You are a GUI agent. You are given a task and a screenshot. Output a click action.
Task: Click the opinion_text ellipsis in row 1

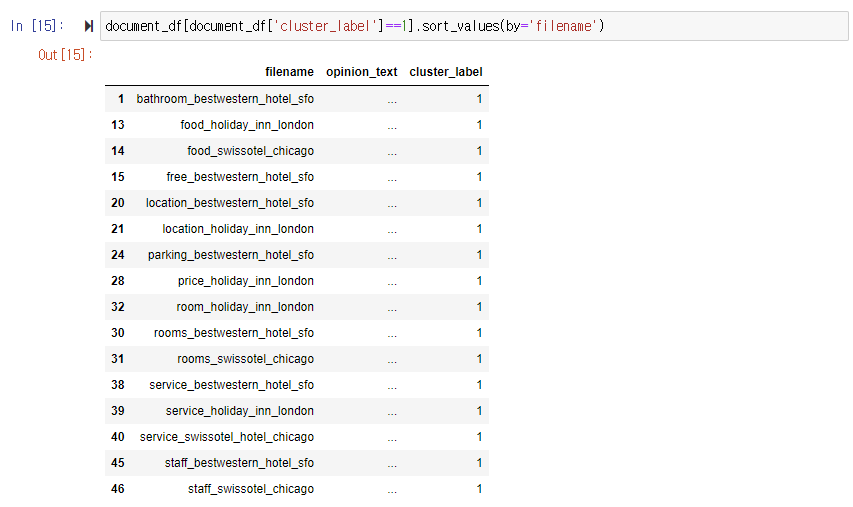coord(392,101)
